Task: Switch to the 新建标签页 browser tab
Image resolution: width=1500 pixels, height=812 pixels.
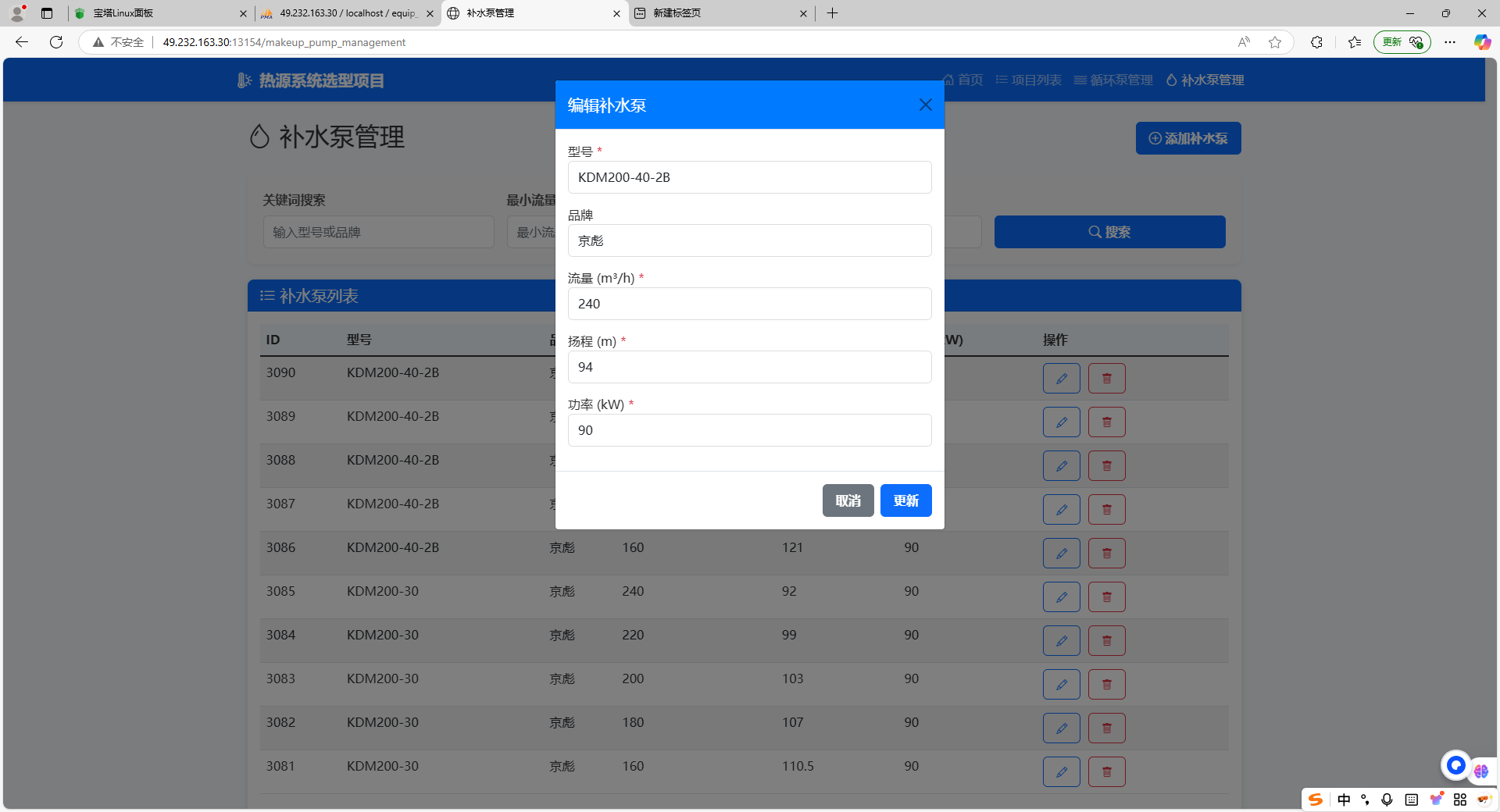Action: [720, 13]
